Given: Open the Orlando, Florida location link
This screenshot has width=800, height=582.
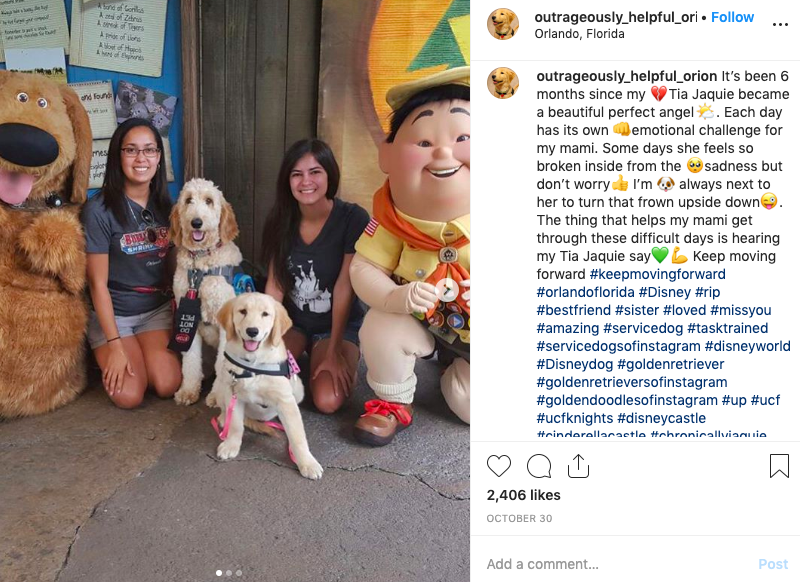Looking at the screenshot, I should coord(579,34).
